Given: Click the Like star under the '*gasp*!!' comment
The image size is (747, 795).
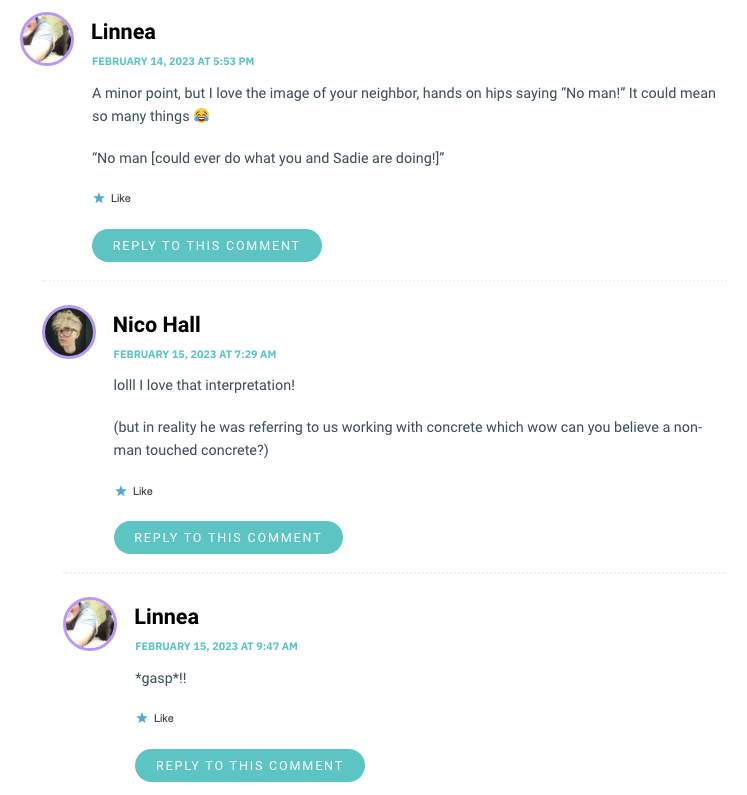Looking at the screenshot, I should (142, 718).
